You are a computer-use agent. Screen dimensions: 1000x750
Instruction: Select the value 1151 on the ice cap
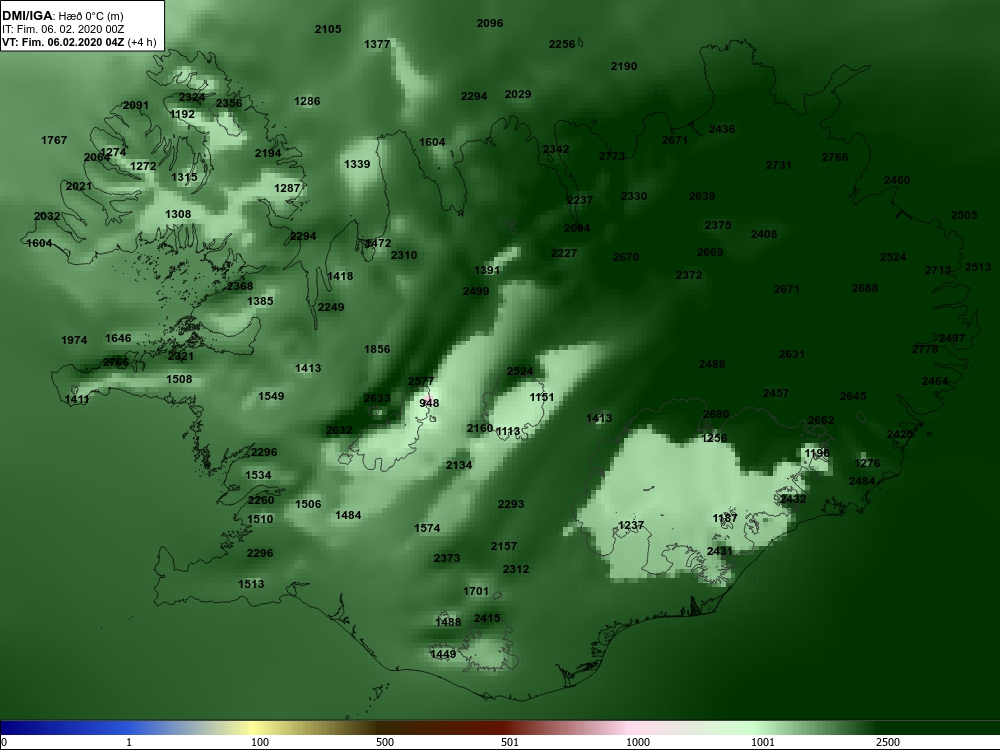pos(542,397)
